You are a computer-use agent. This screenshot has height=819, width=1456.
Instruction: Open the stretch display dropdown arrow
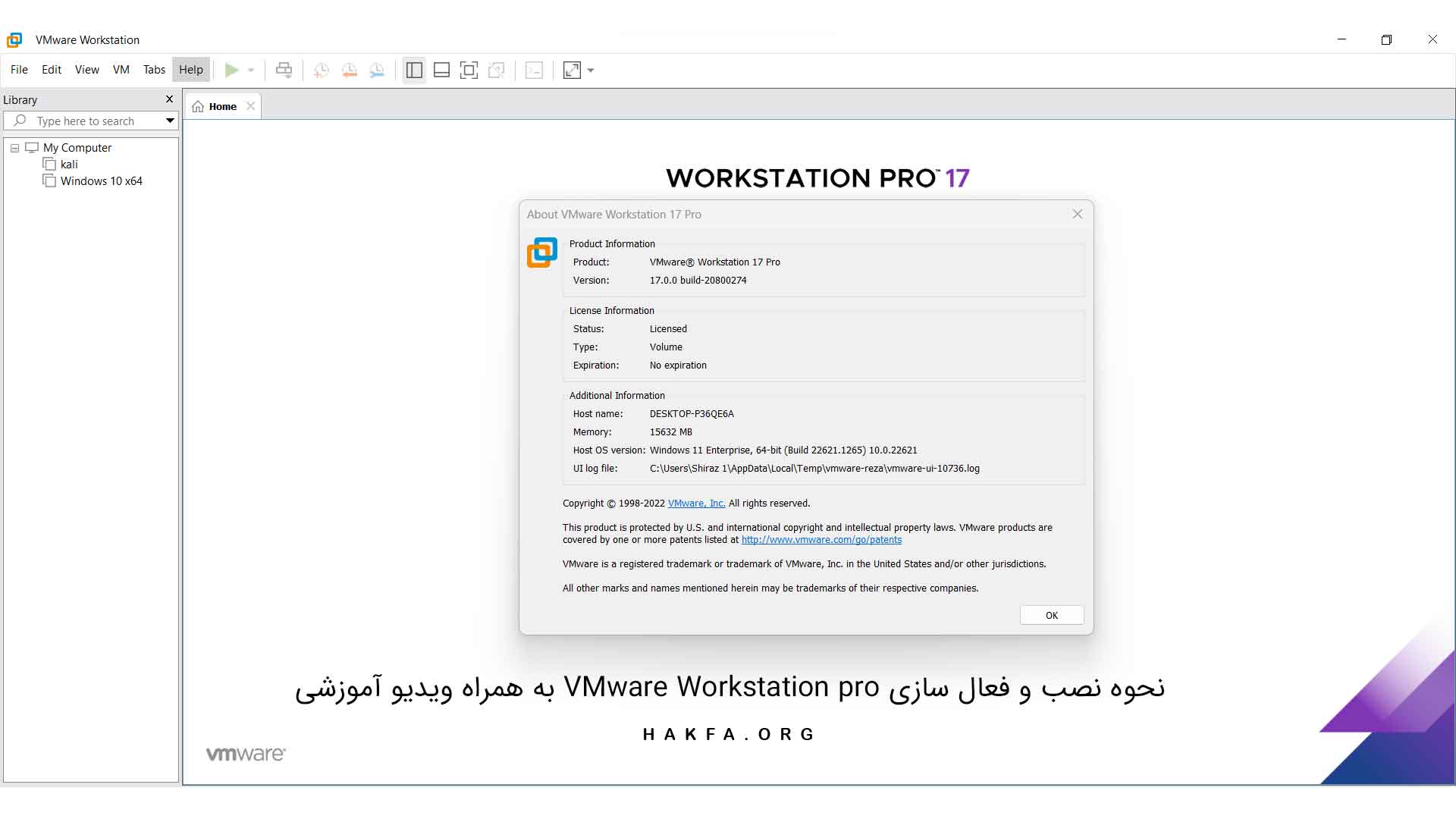[x=591, y=71]
